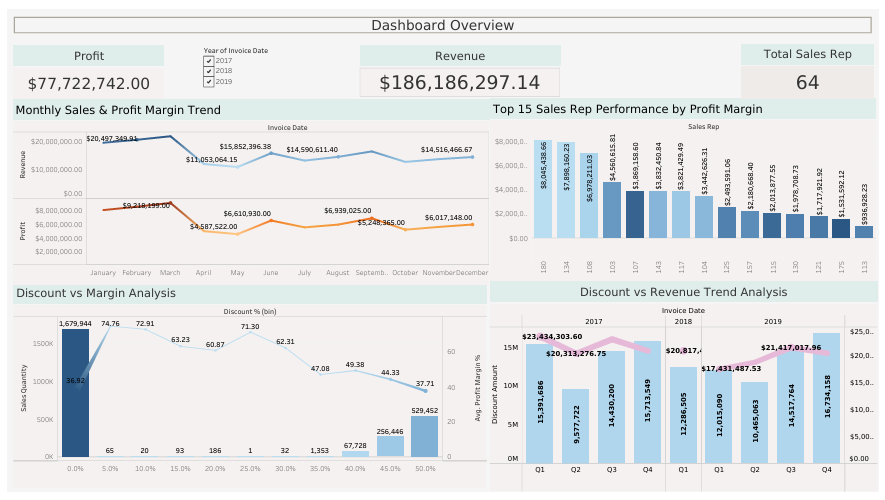Click the 2019 Q3 discount bar 14,517,764
This screenshot has height=500, width=885.
pyautogui.click(x=791, y=407)
